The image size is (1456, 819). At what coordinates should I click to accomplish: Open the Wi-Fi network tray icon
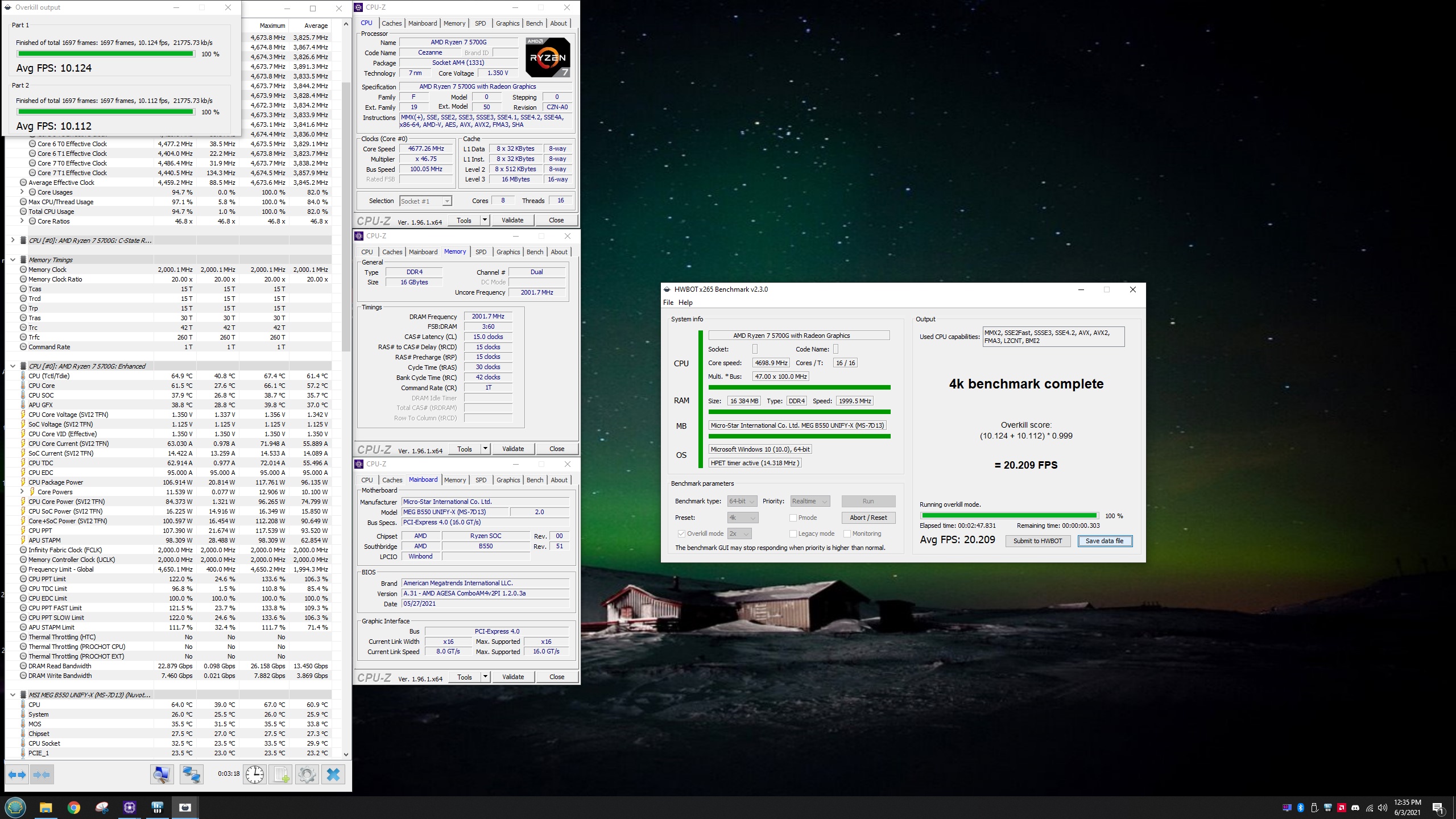(x=1369, y=808)
